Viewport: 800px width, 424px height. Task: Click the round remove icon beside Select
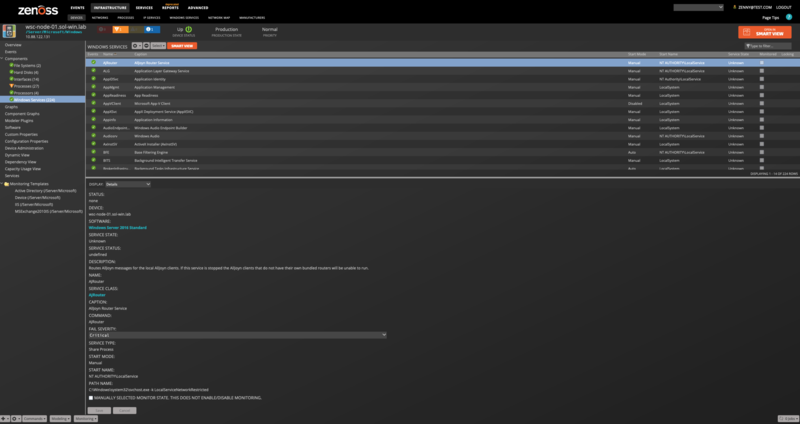pyautogui.click(x=146, y=46)
